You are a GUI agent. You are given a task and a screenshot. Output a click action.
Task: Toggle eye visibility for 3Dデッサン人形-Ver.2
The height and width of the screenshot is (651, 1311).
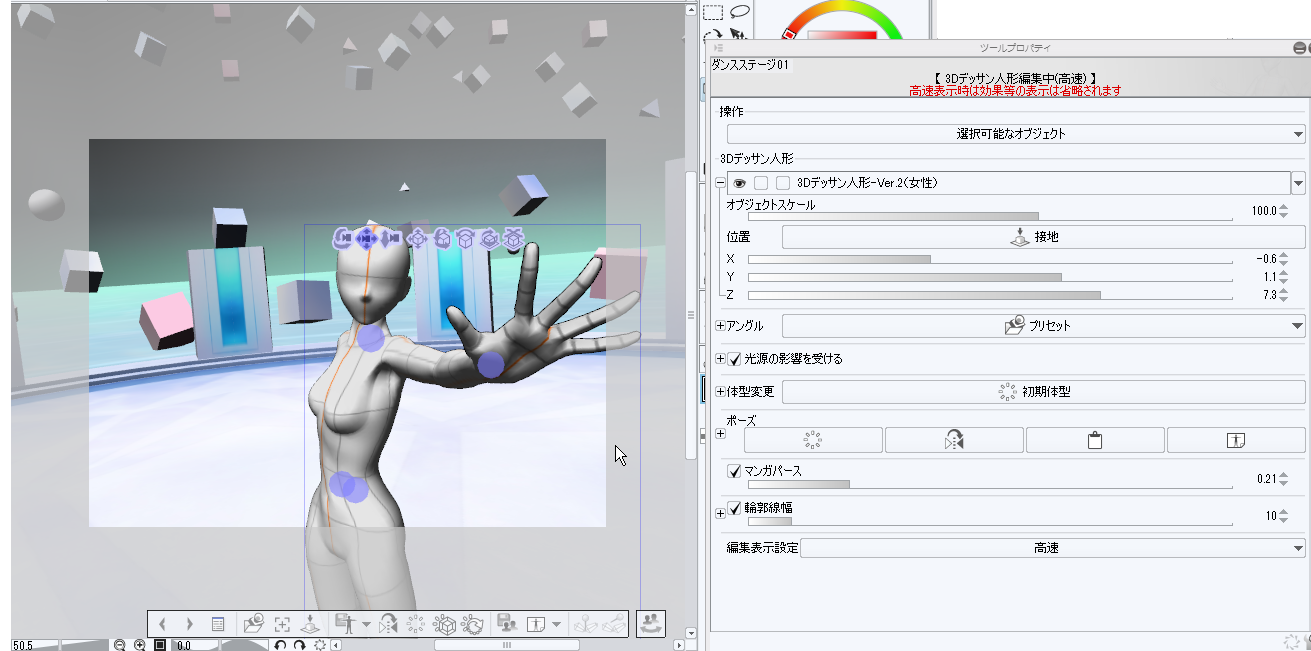[740, 183]
